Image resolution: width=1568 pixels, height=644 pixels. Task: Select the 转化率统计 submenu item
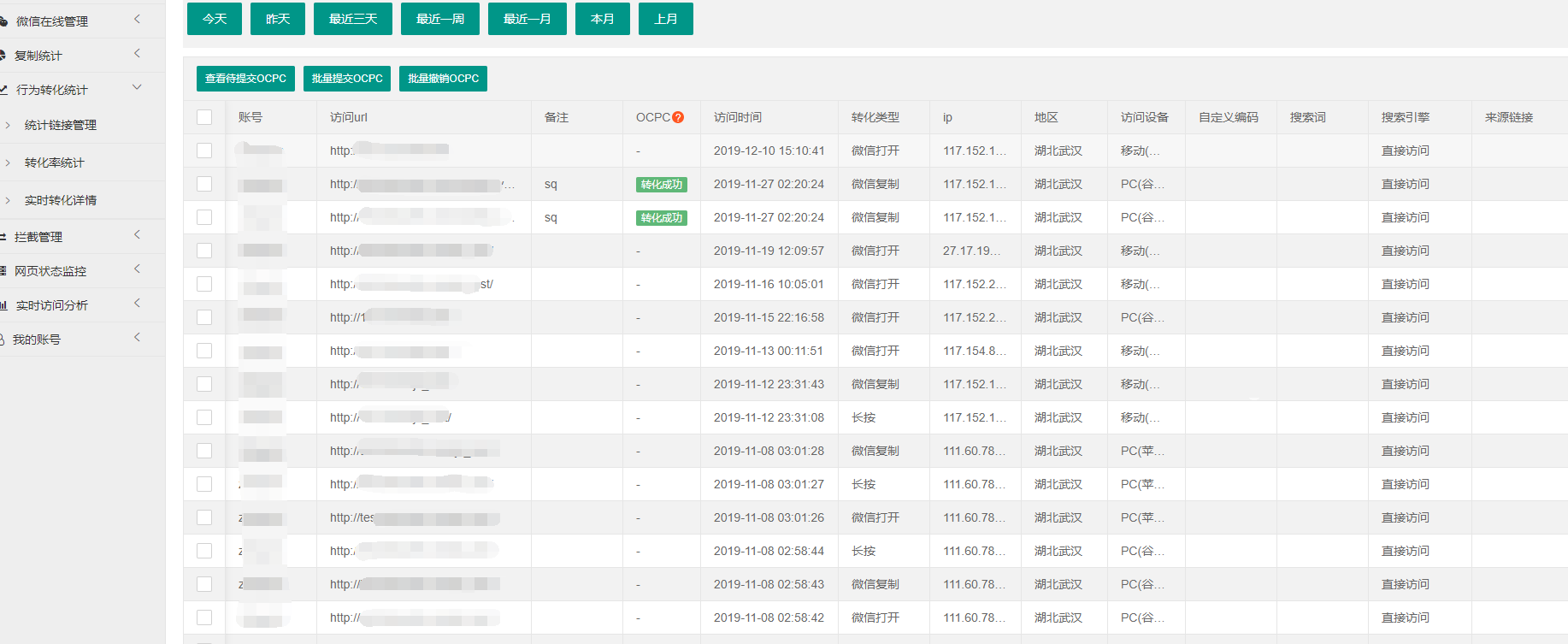click(x=55, y=162)
